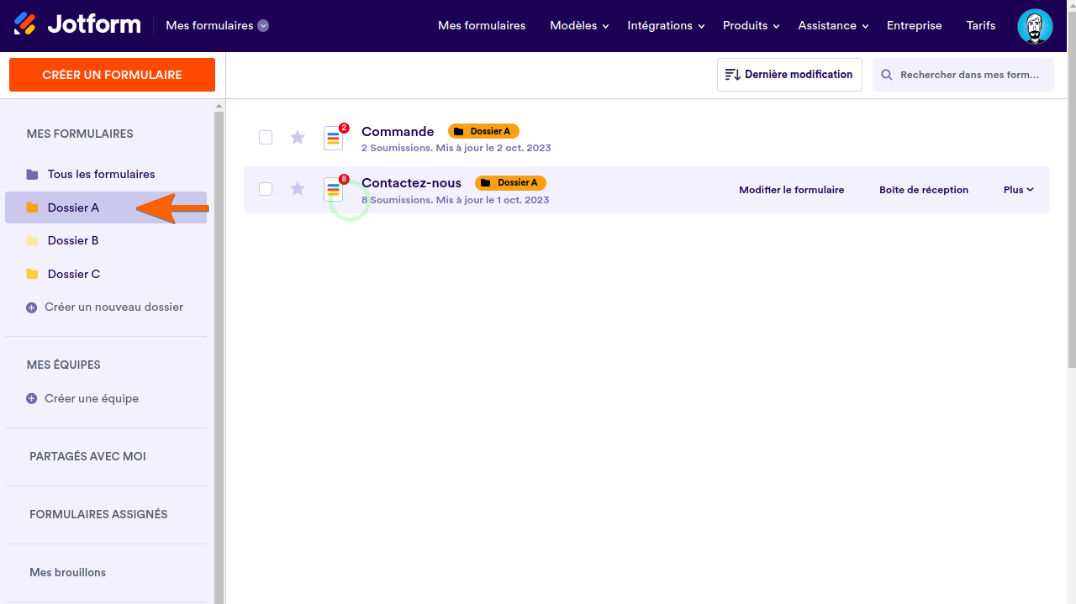Expand the Intégrations menu
This screenshot has height=604, width=1076.
point(666,25)
